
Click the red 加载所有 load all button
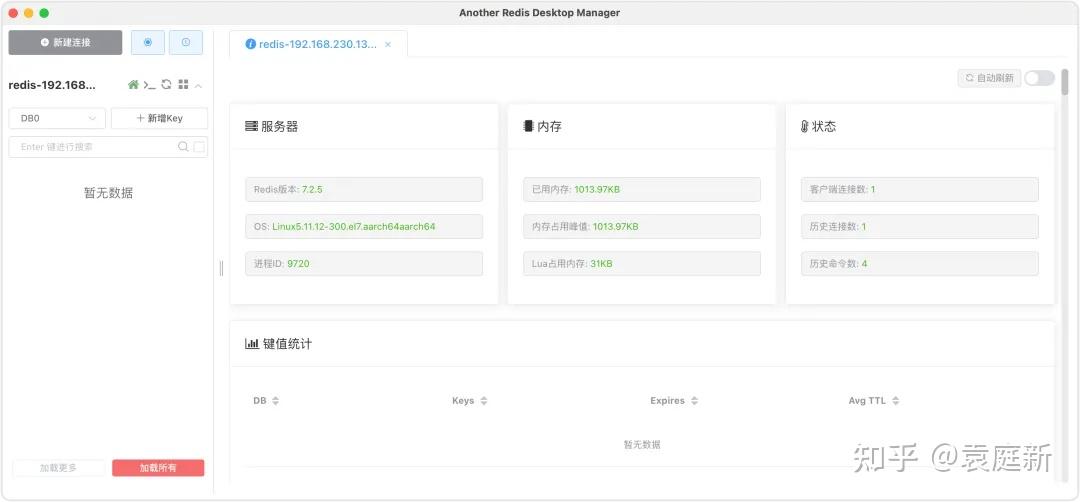pos(158,468)
